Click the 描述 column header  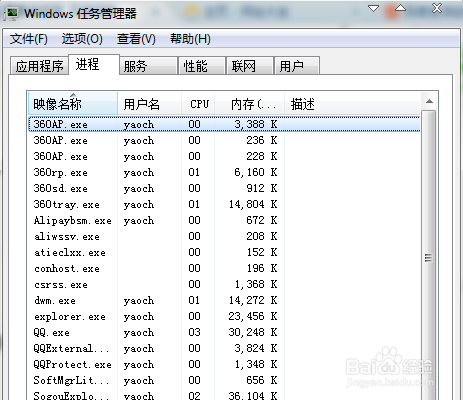(352, 104)
